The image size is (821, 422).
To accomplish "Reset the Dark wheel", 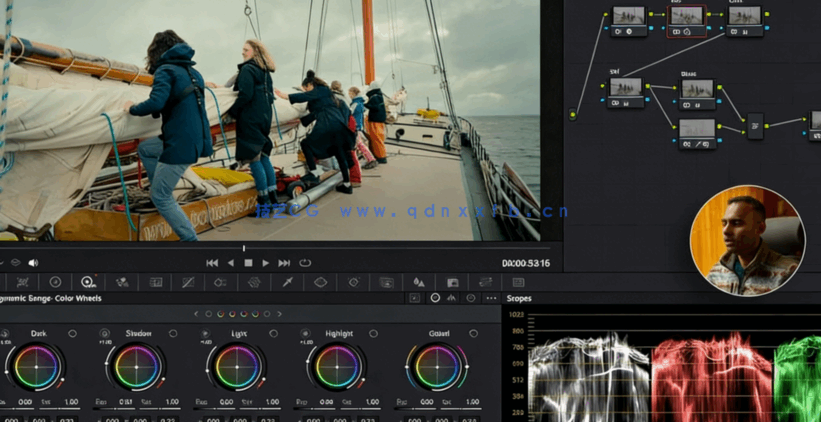I will point(72,334).
